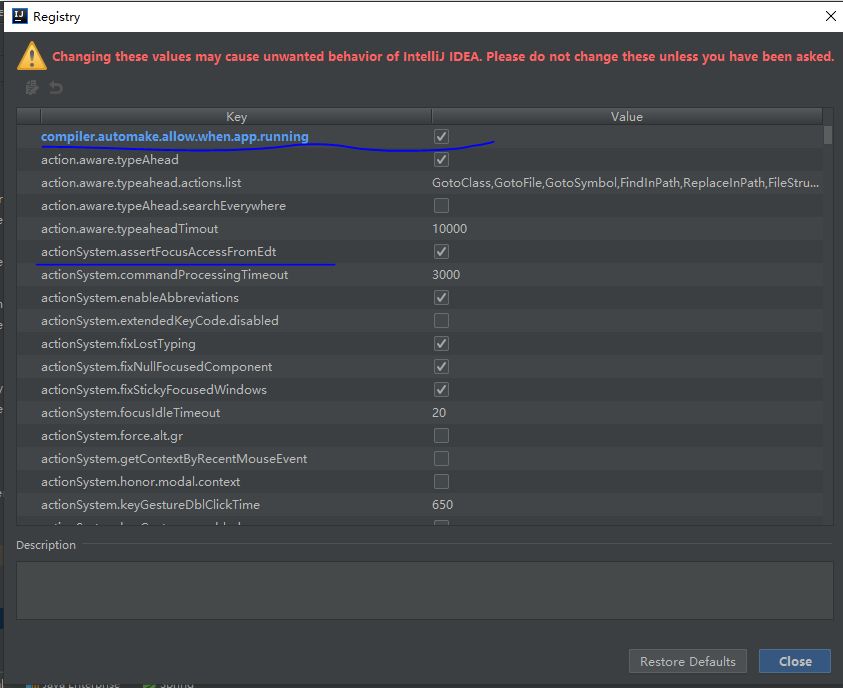The image size is (843, 688).
Task: Click the Key column header
Action: [237, 117]
